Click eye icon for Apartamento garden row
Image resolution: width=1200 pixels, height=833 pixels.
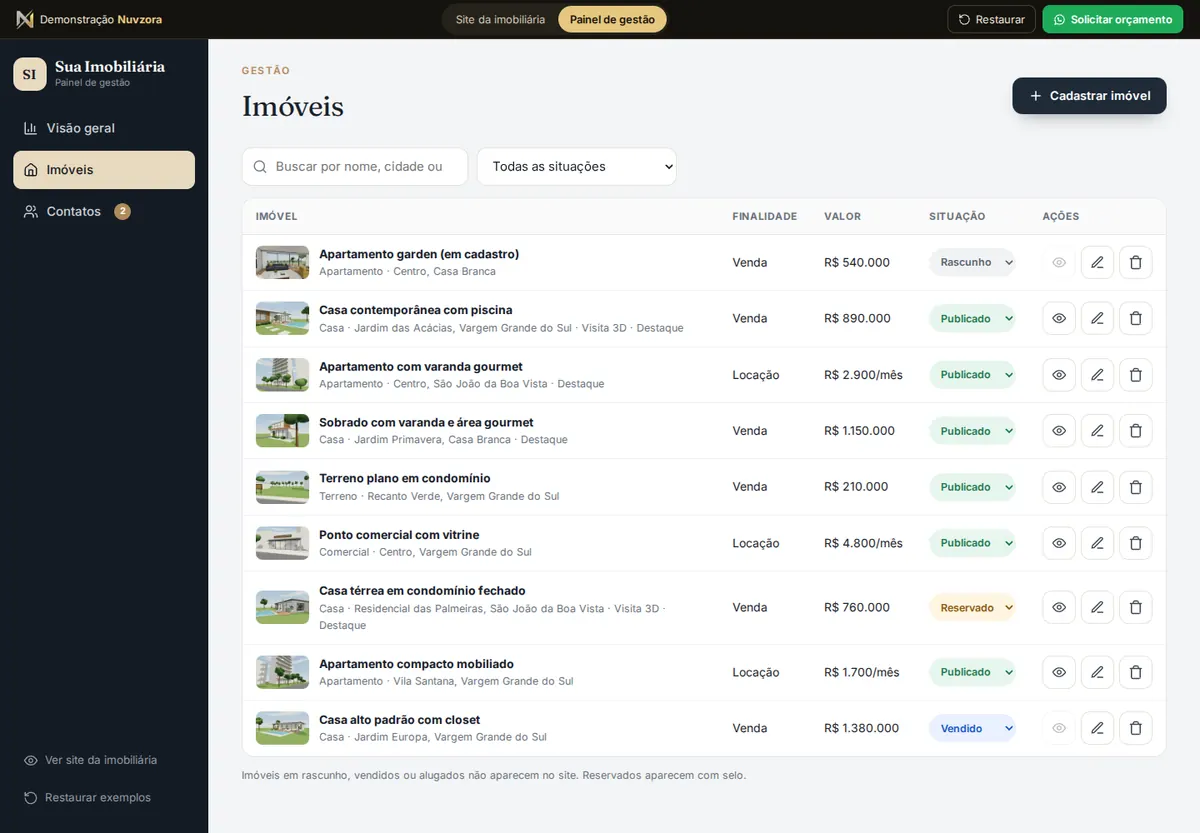point(1059,262)
